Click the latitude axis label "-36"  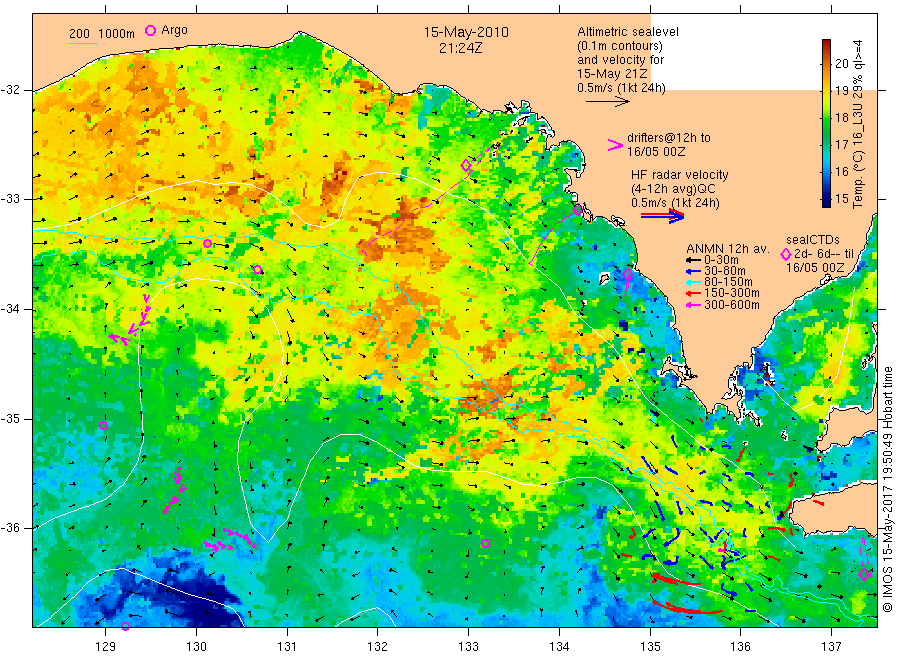(10, 528)
